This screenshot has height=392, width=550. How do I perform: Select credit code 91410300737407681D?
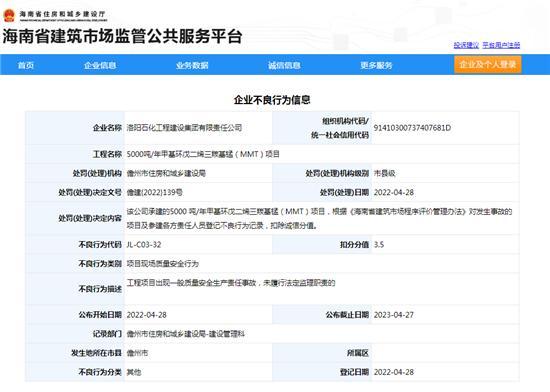coord(412,128)
